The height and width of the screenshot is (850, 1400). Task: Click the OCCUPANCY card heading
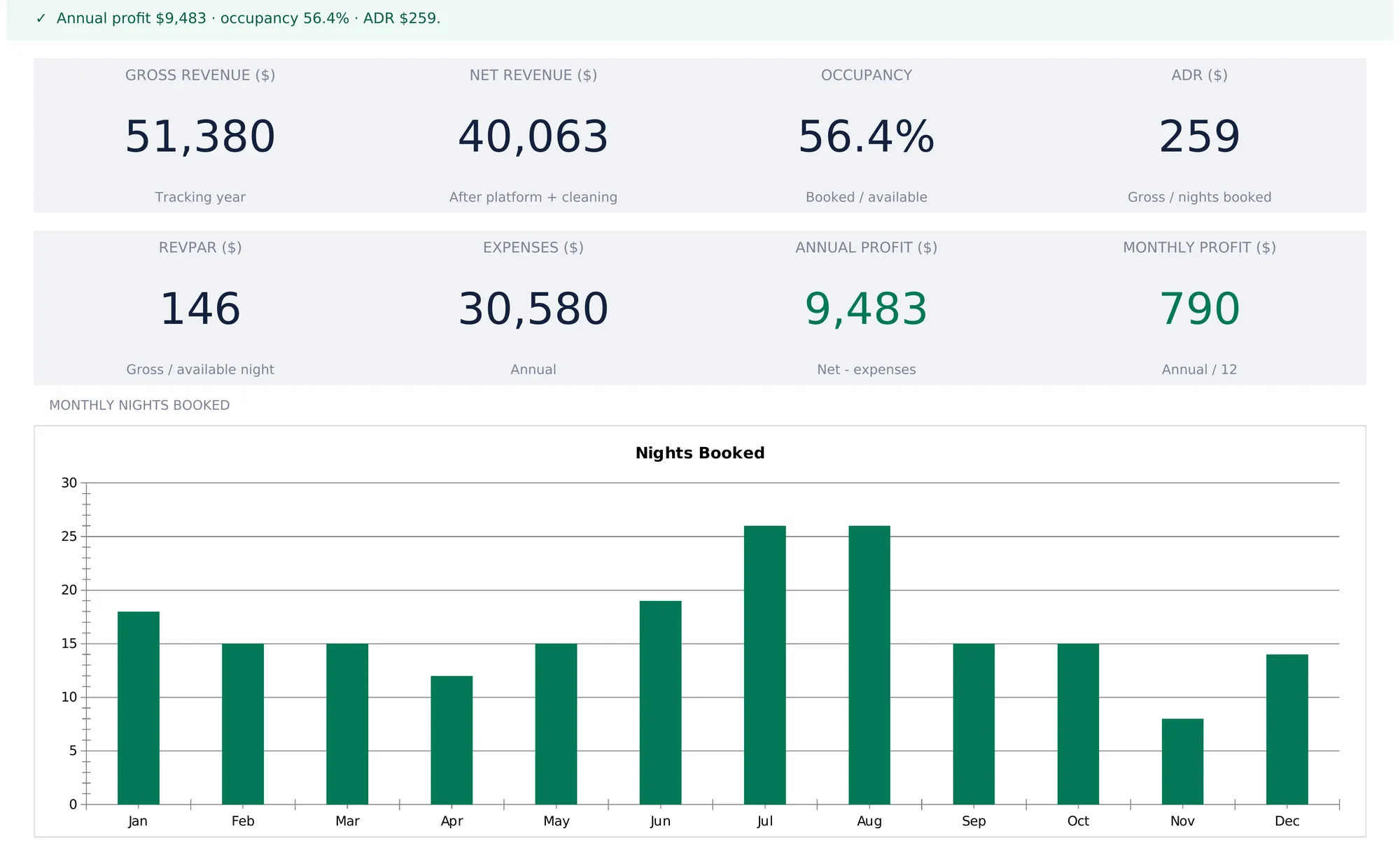point(867,75)
